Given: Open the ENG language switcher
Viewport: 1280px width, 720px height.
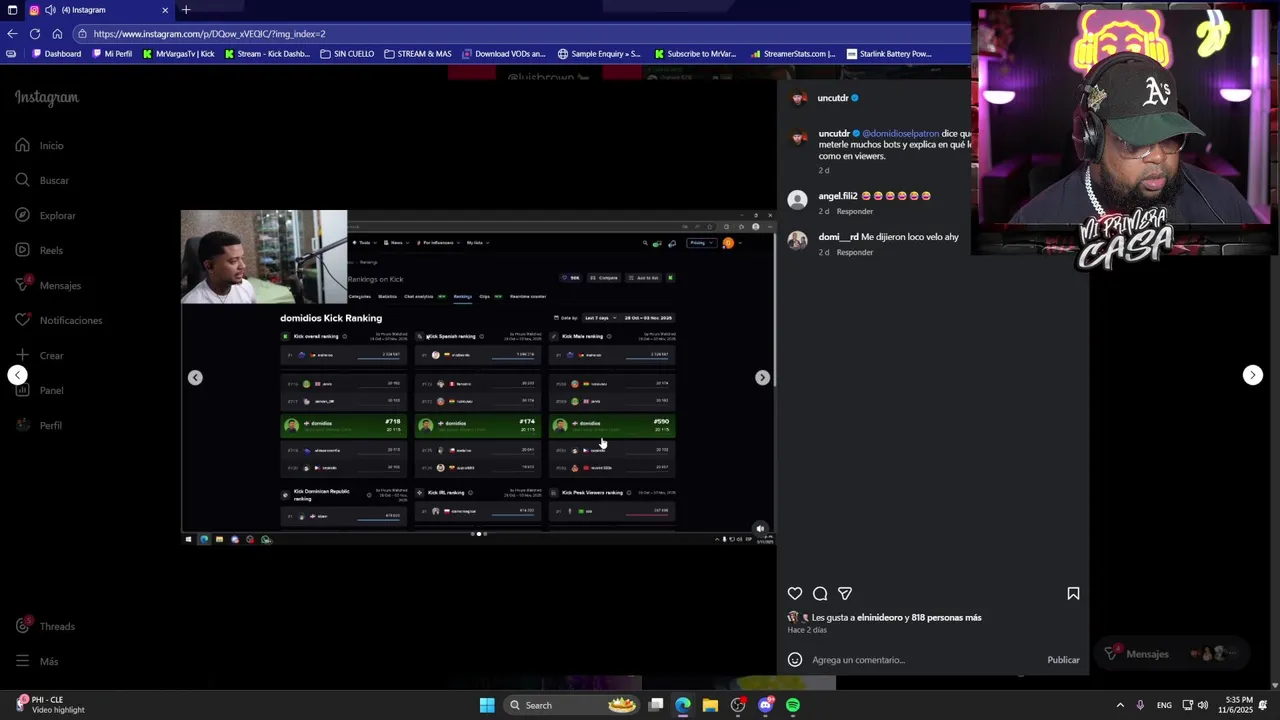Looking at the screenshot, I should 1164,705.
